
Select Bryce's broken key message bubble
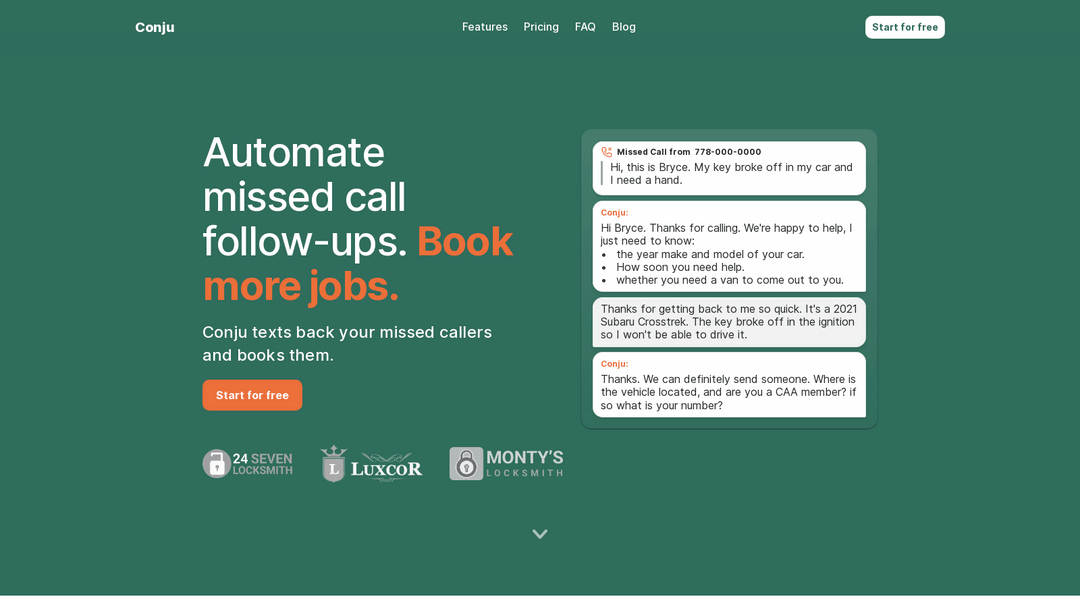coord(731,174)
